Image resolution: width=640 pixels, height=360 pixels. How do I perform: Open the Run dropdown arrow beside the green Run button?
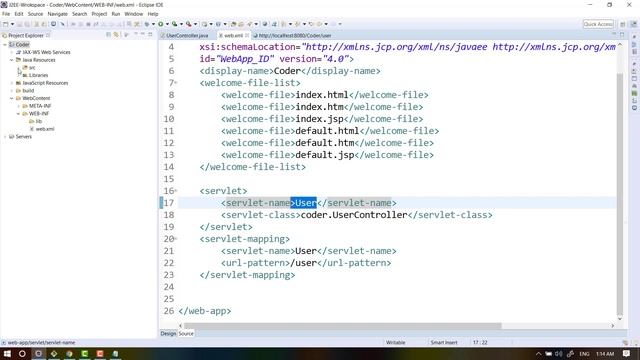(x=167, y=24)
